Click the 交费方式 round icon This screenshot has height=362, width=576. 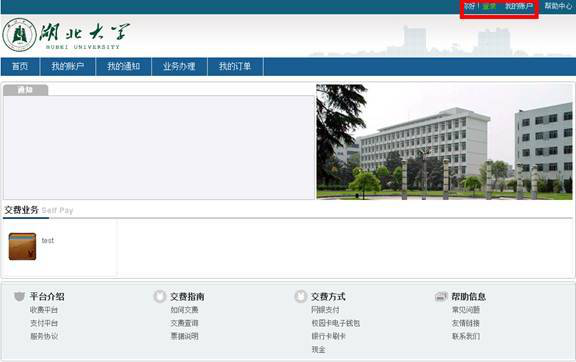coord(300,296)
